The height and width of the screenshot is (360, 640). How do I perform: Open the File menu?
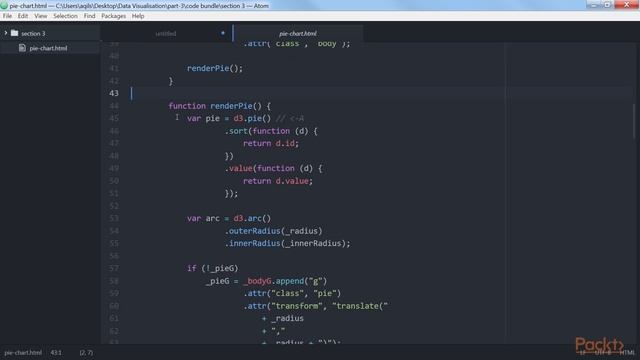pos(7,16)
